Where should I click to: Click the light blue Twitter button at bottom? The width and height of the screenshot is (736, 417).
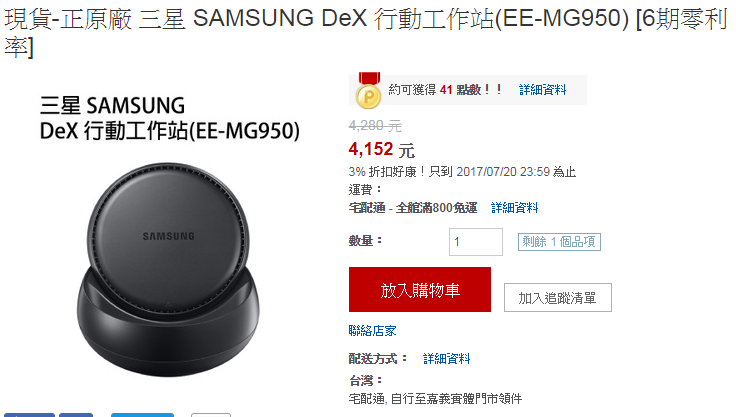coord(142,415)
